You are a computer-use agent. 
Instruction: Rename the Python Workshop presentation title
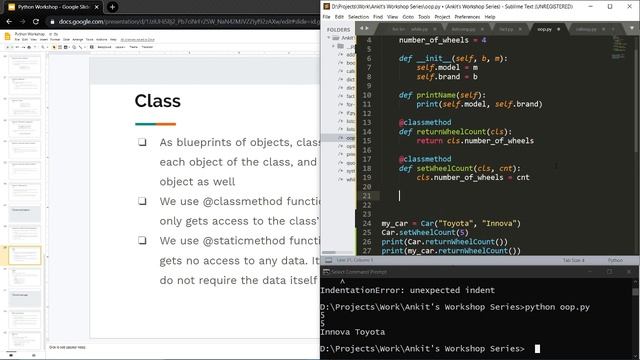coord(29,34)
